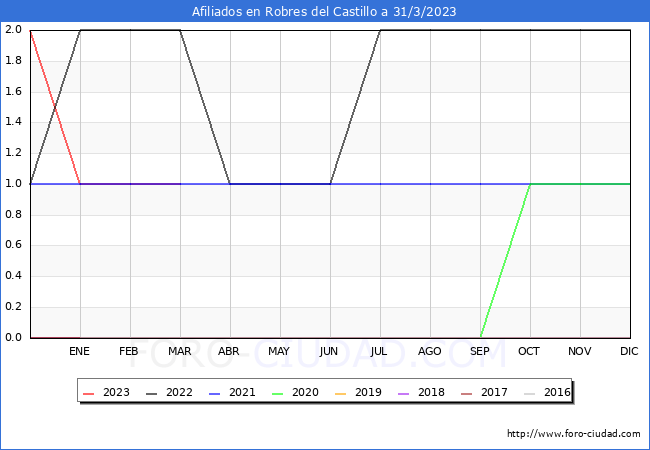Click the 0.0 y-axis value

(x=13, y=337)
